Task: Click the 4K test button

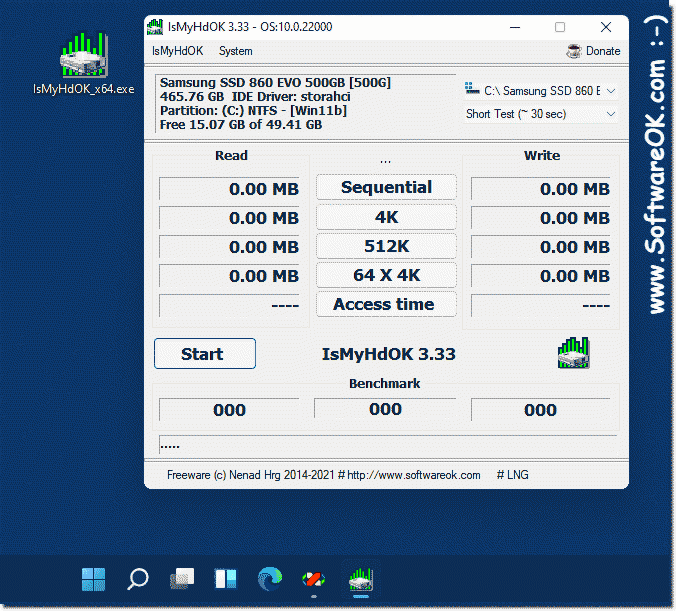Action: [x=386, y=217]
